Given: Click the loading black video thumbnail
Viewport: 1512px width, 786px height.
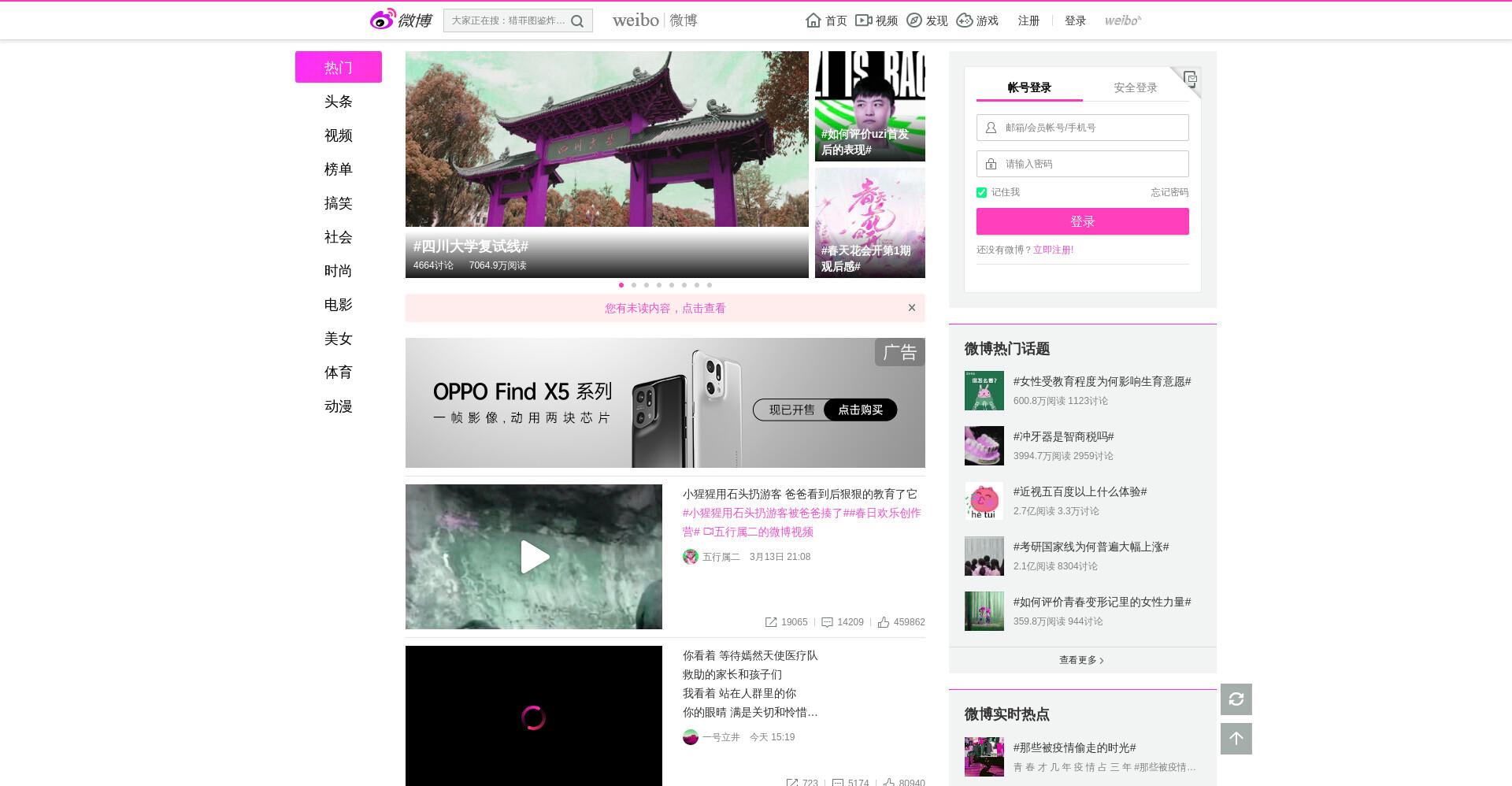Looking at the screenshot, I should point(534,716).
